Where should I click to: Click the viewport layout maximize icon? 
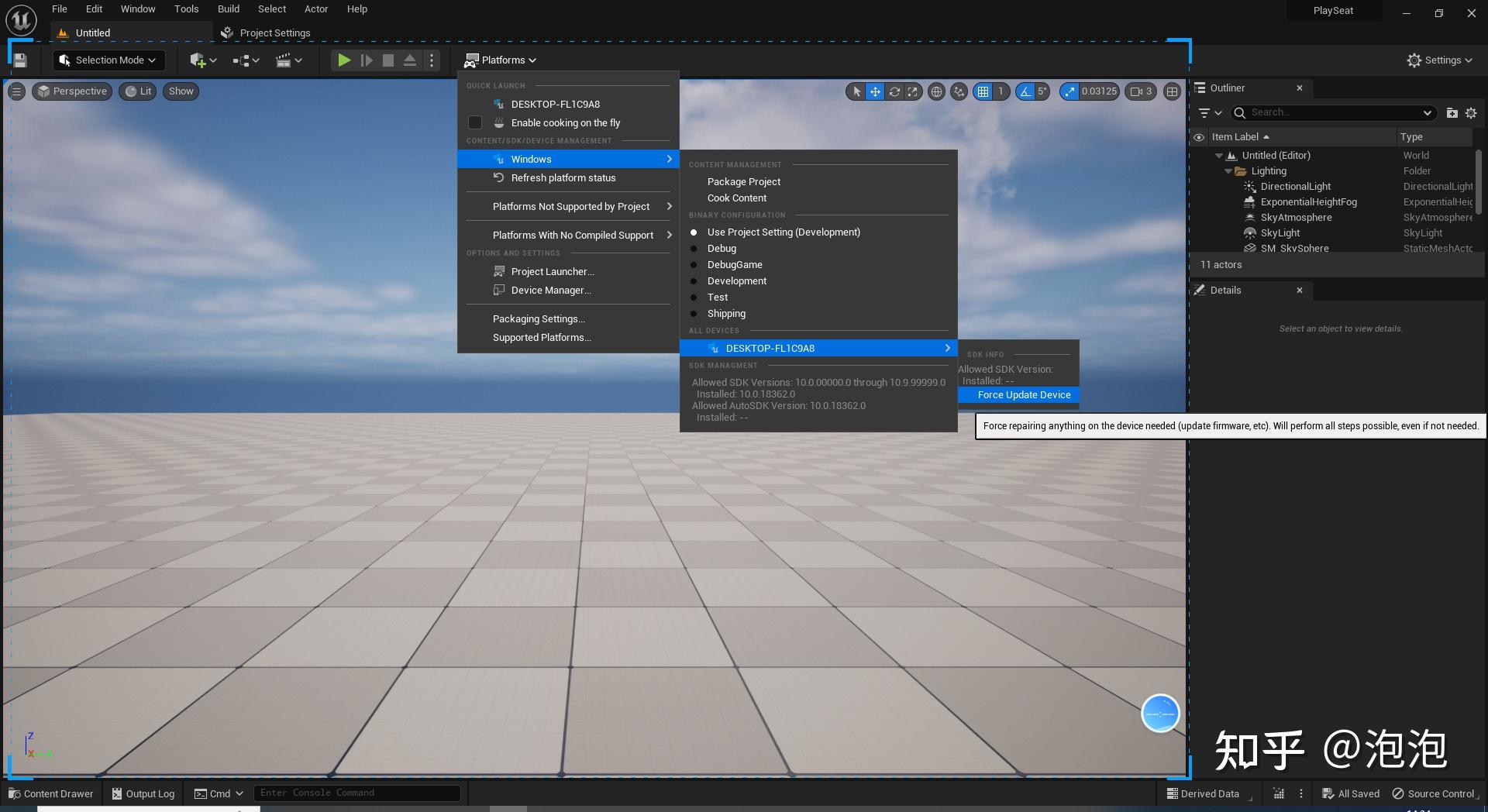point(1172,91)
